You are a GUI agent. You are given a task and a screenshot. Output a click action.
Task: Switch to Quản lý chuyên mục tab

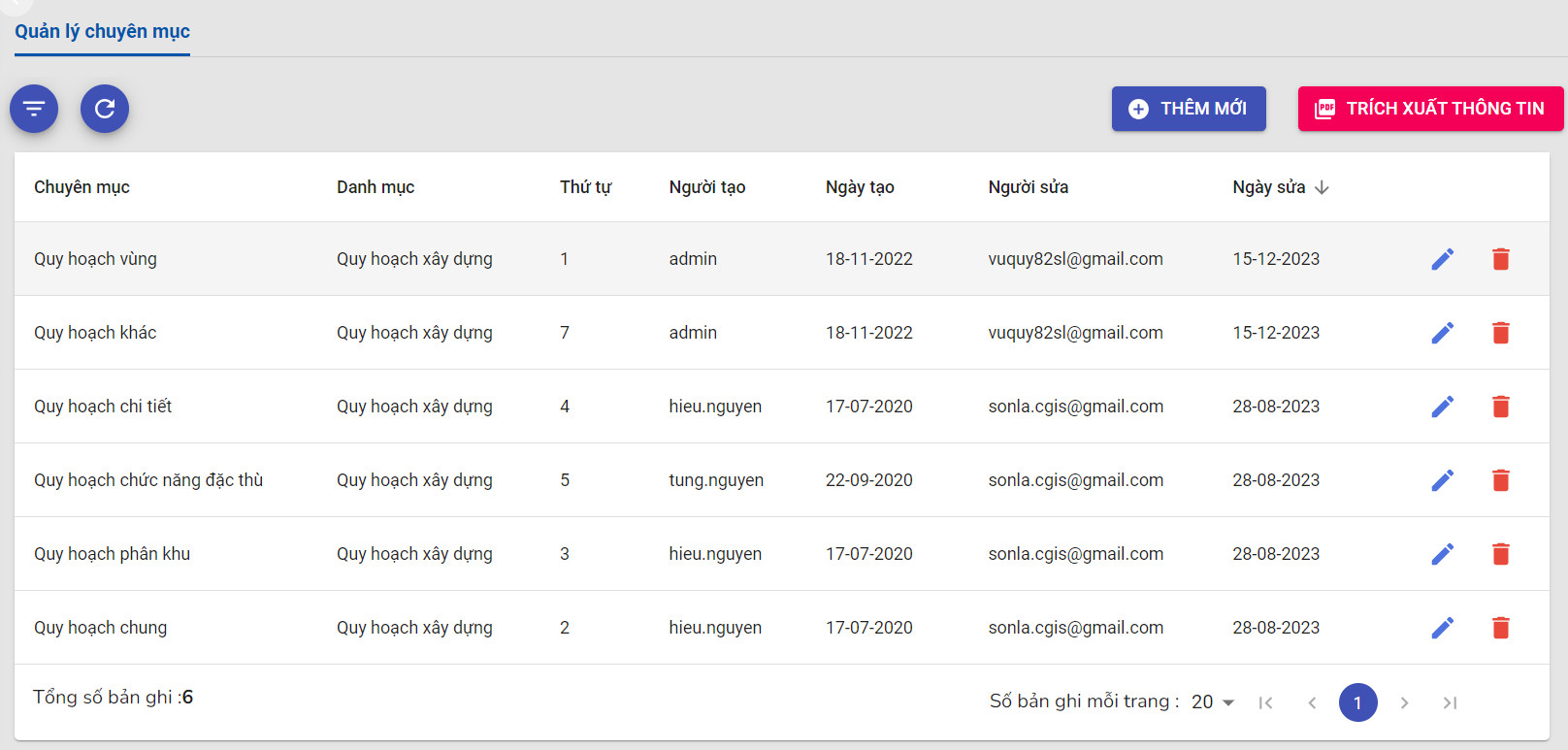coord(102,31)
